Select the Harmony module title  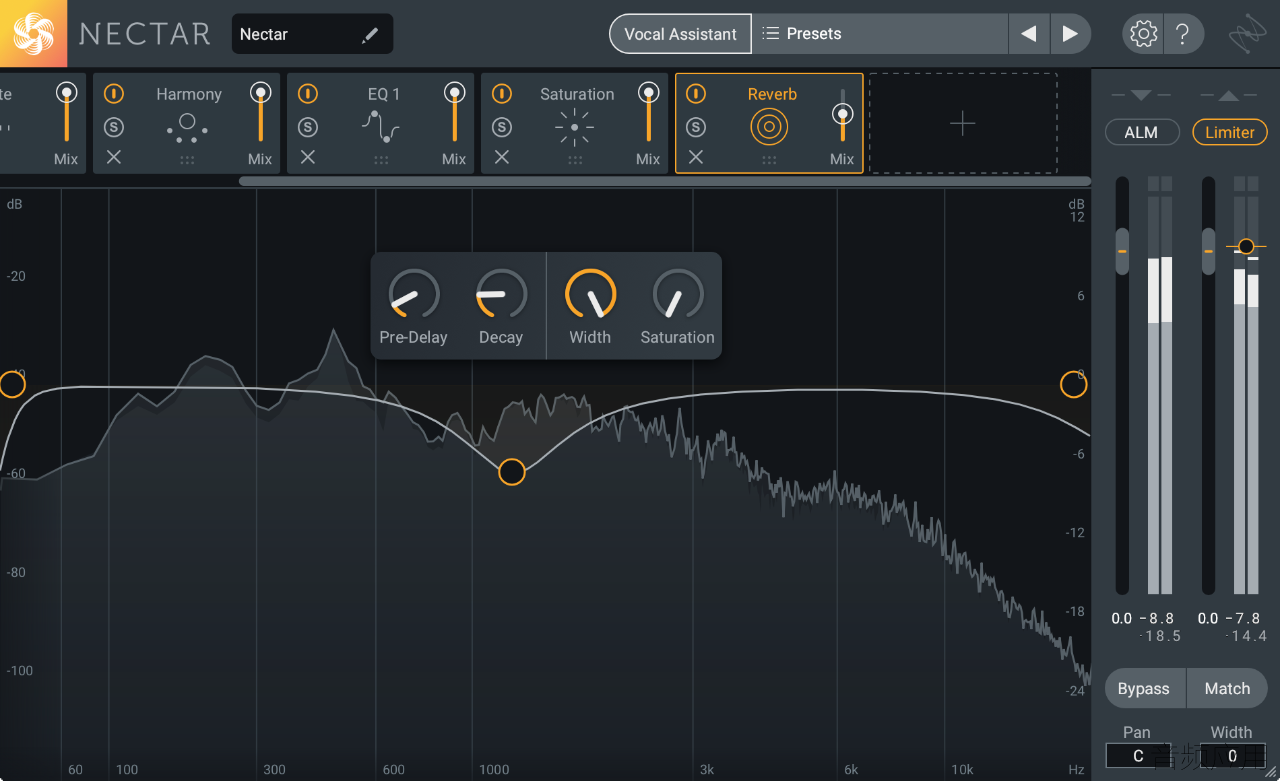pyautogui.click(x=189, y=94)
